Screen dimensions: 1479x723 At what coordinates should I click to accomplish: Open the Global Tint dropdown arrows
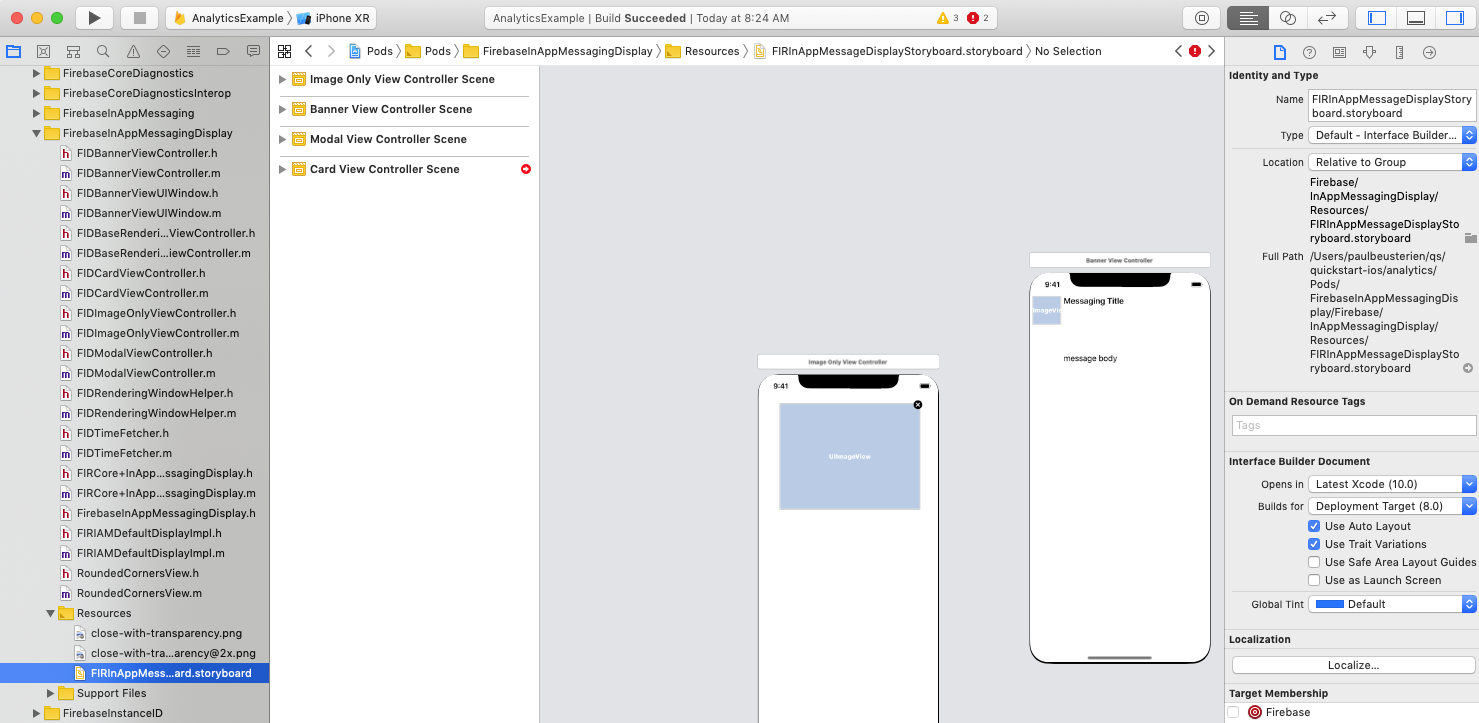pos(1469,604)
